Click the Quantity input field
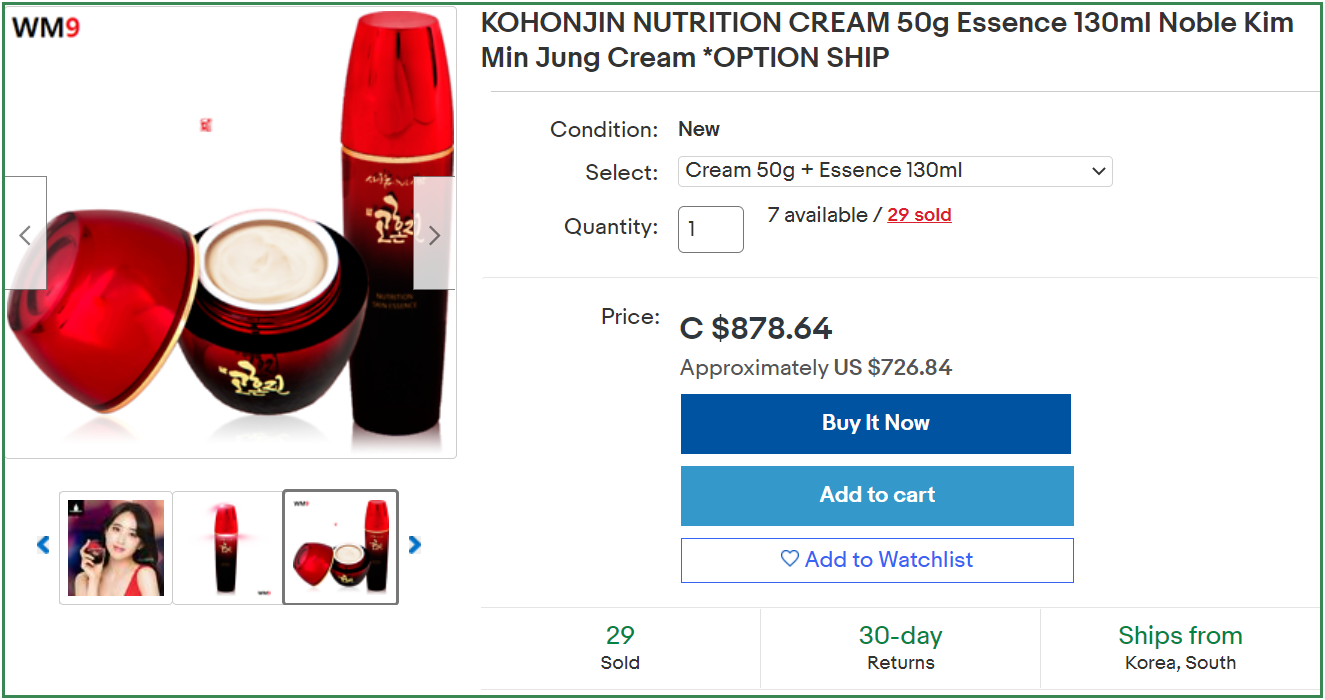The image size is (1325, 700). click(x=711, y=229)
